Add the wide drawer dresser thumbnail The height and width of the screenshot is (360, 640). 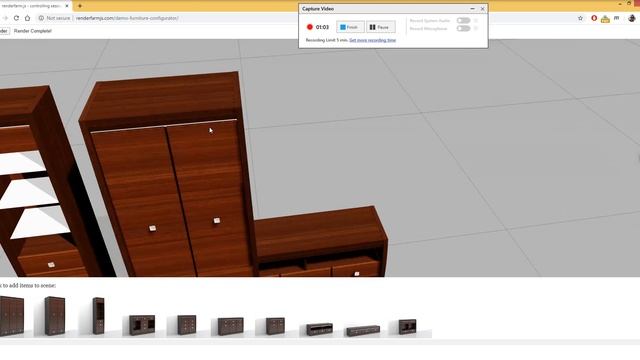click(231, 327)
